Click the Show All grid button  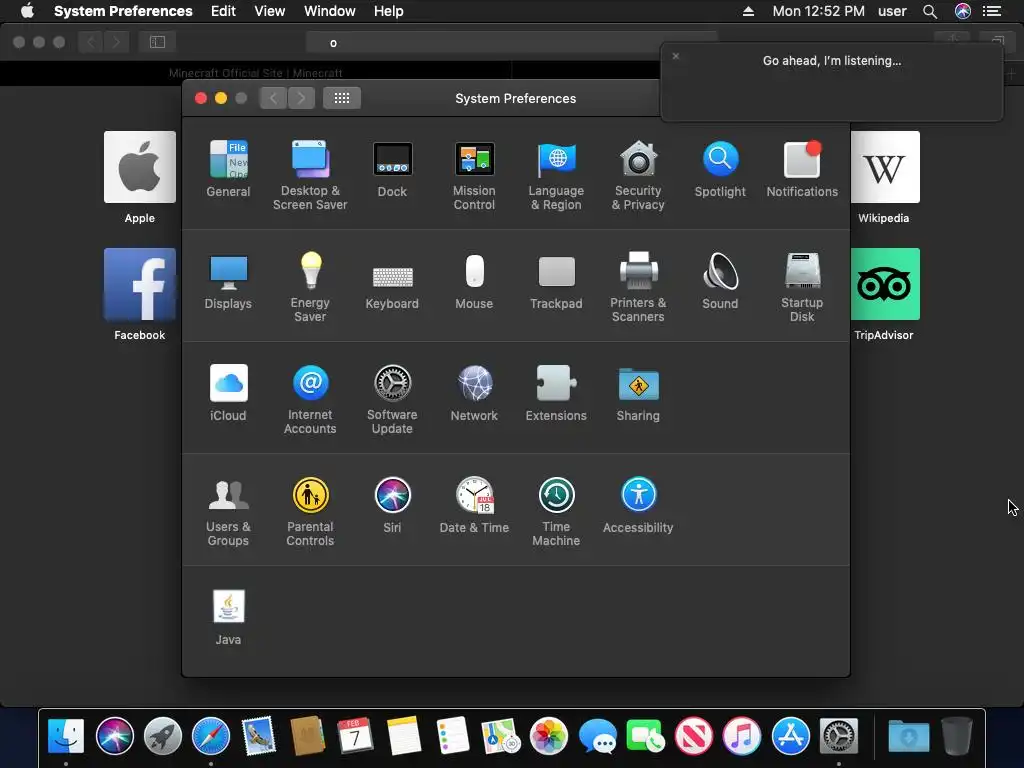click(x=342, y=98)
